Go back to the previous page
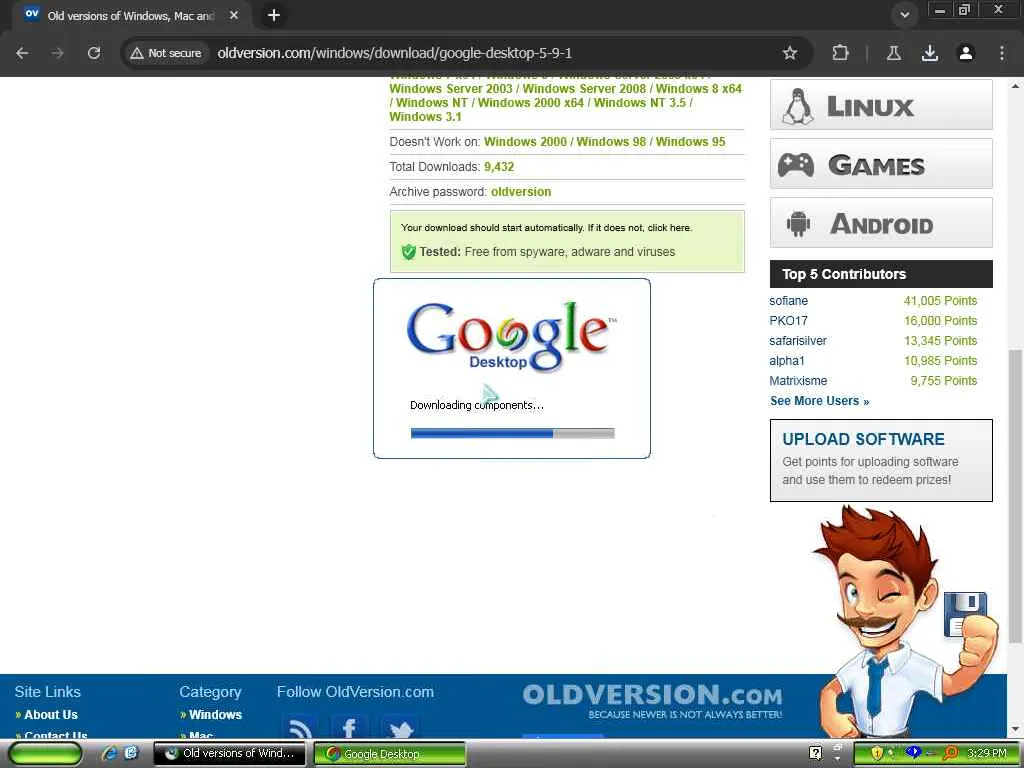The width and height of the screenshot is (1024, 768). click(x=22, y=53)
